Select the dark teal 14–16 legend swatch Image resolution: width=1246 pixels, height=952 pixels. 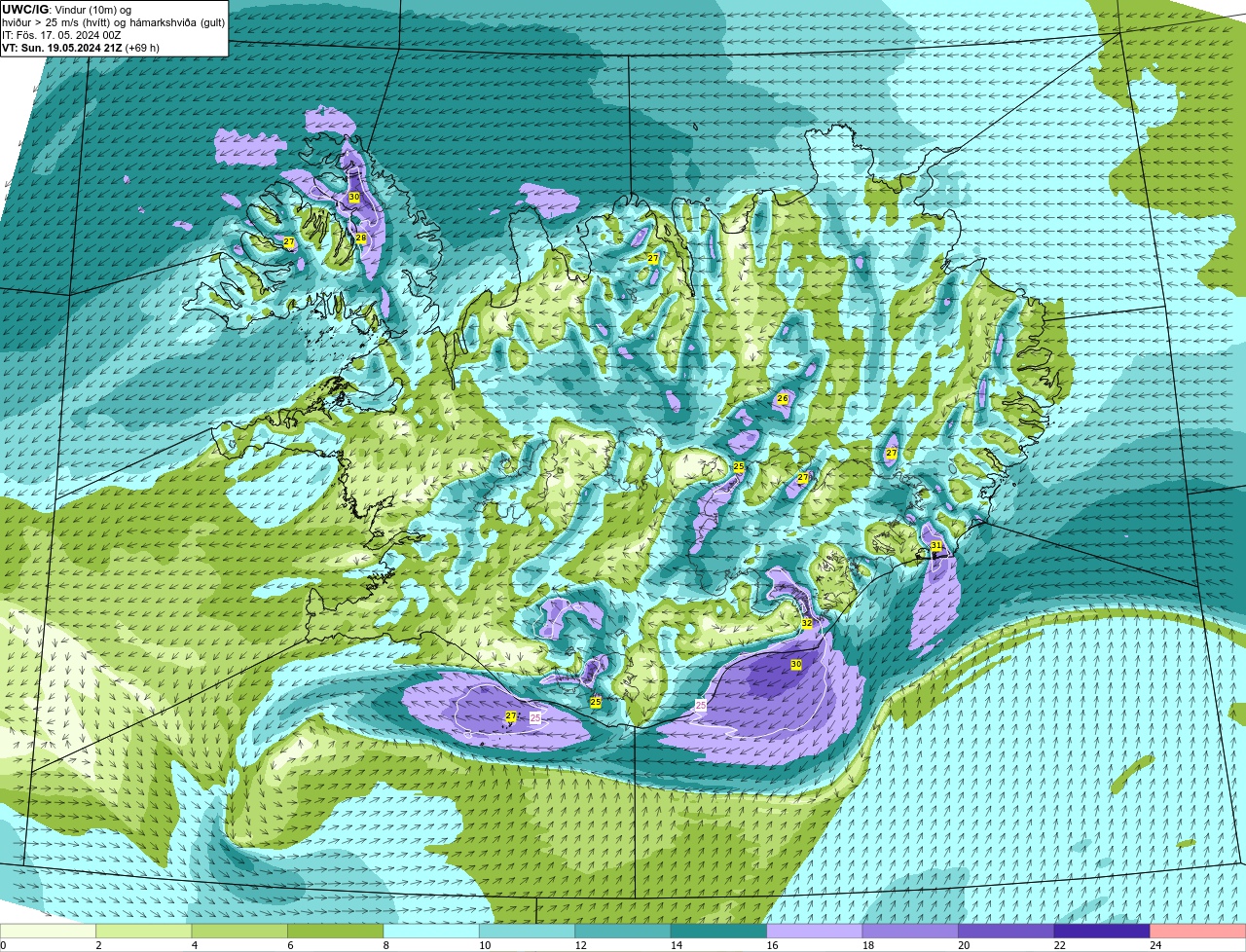click(719, 931)
